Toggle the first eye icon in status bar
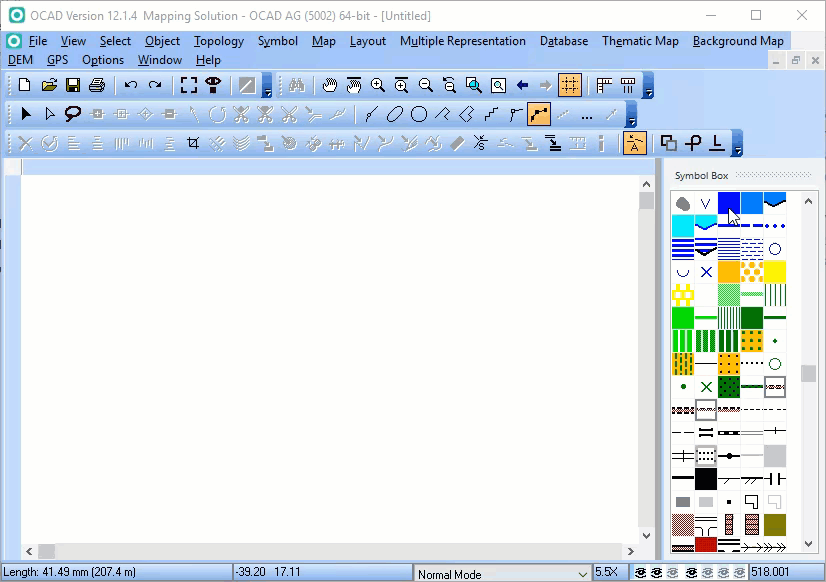This screenshot has height=582, width=826. [x=640, y=573]
